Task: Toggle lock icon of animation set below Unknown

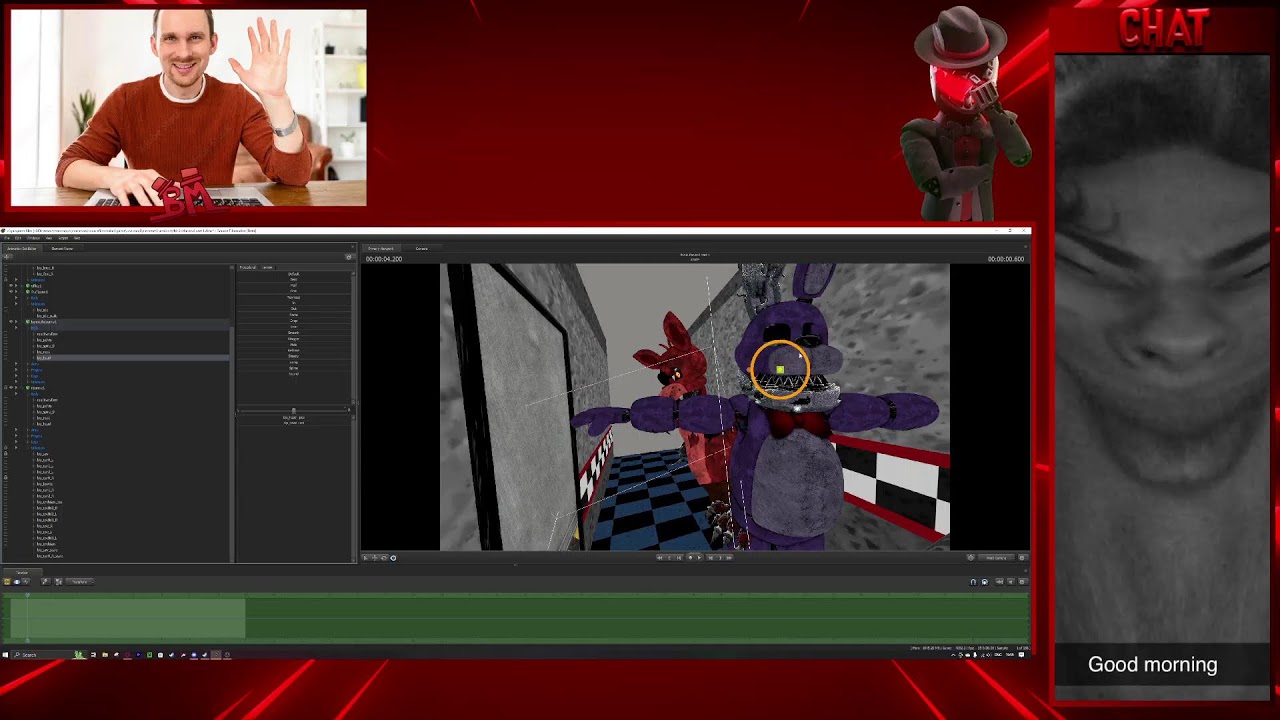Action: [x=5, y=388]
